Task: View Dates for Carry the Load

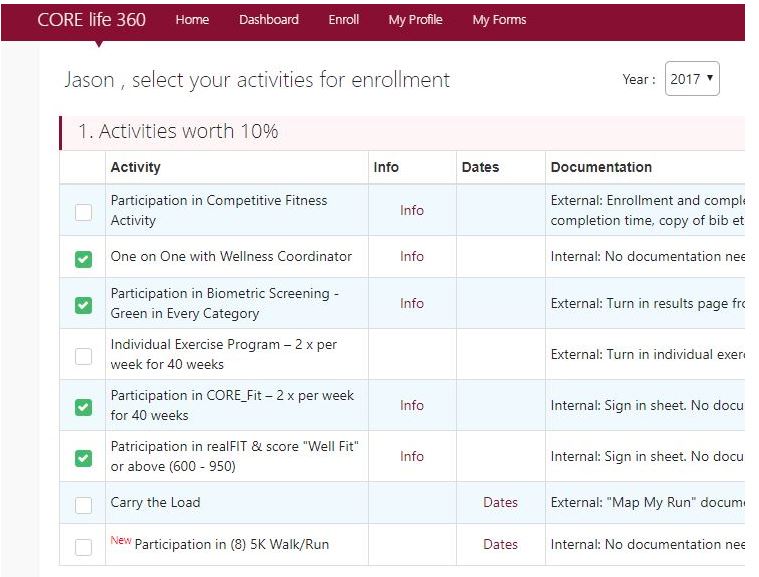Action: tap(500, 502)
